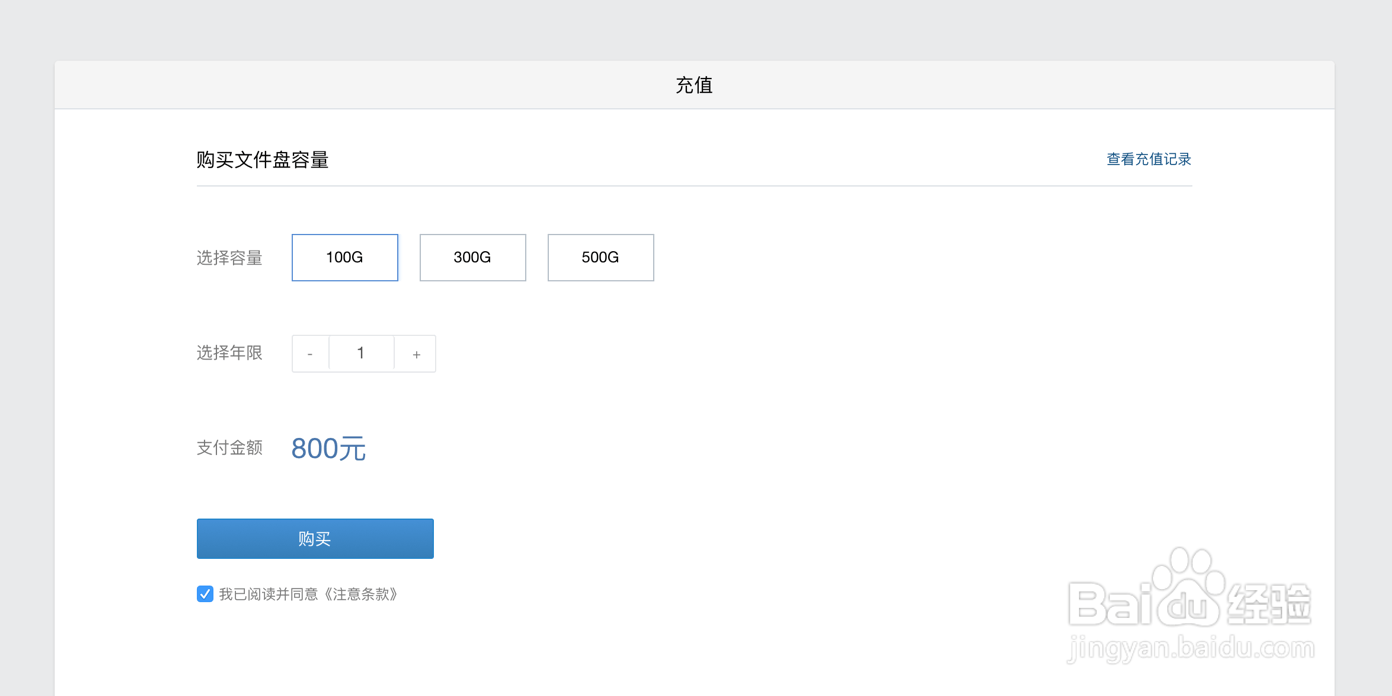Click the 选择容量 label
This screenshot has height=696, width=1392.
click(x=230, y=257)
